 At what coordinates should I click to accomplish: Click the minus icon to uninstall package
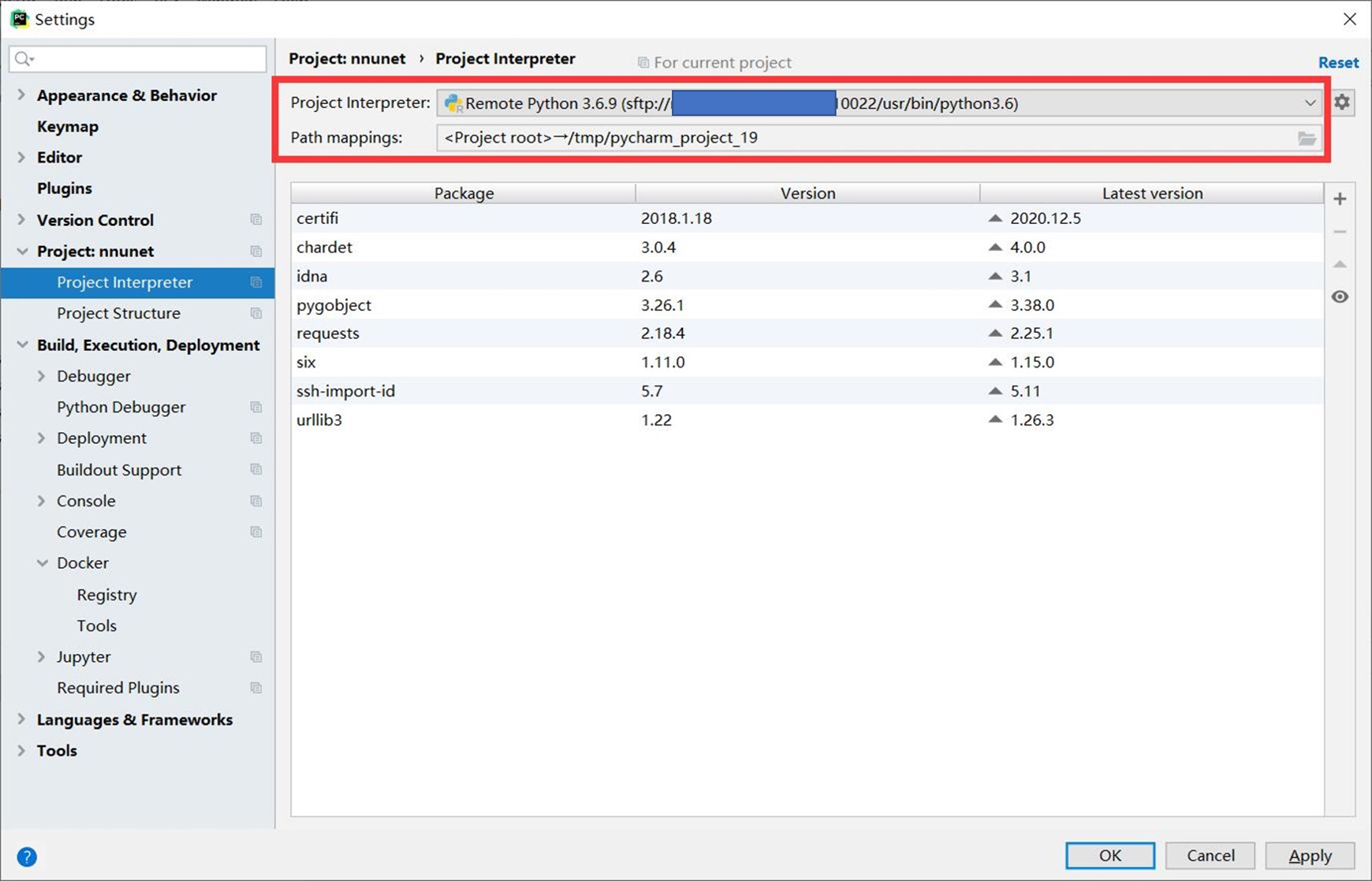coord(1340,232)
